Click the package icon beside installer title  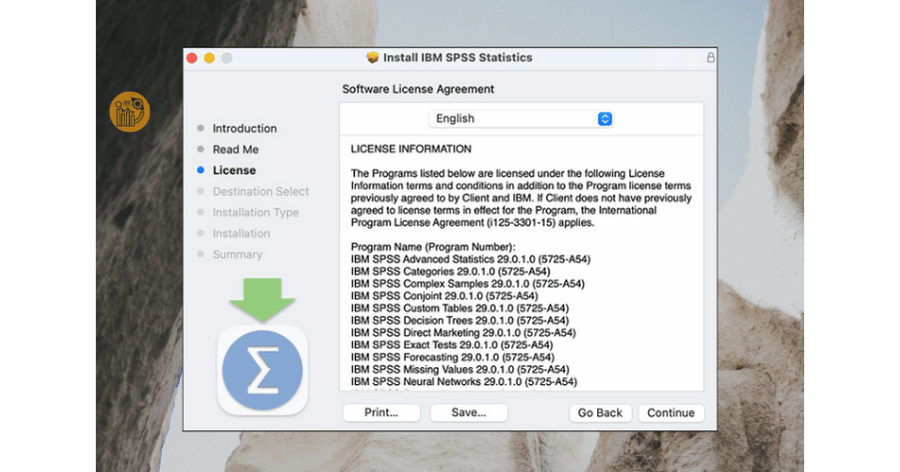(373, 58)
